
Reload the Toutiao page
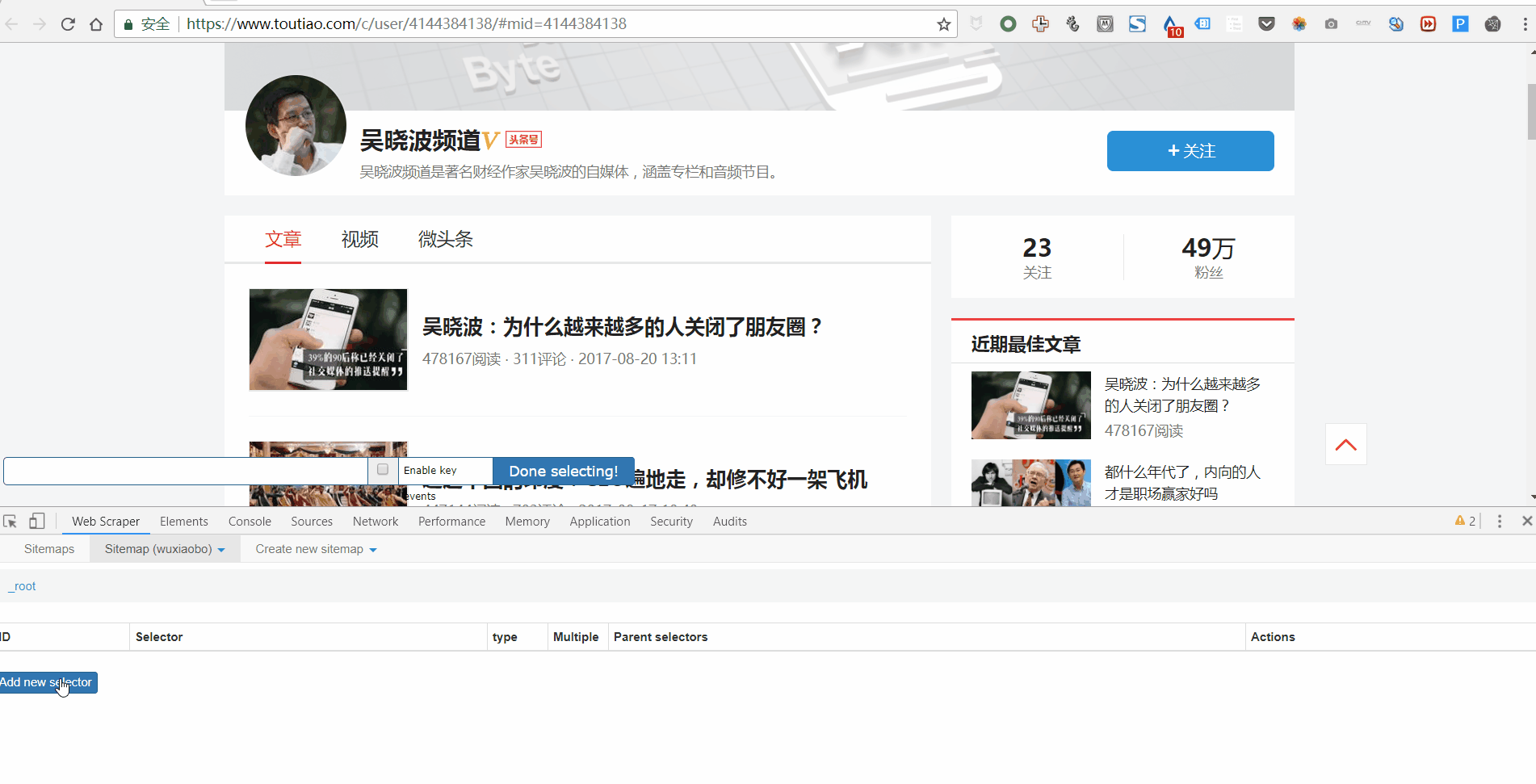click(x=68, y=24)
